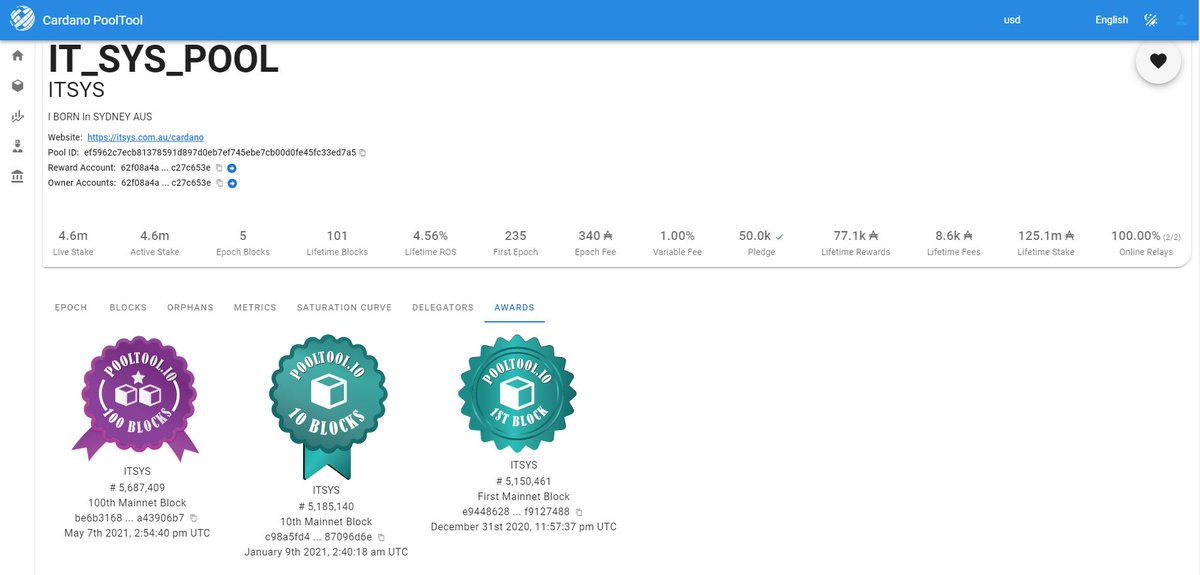Click the Live Stake 4.6m value
The image size is (1200, 575).
pos(73,236)
